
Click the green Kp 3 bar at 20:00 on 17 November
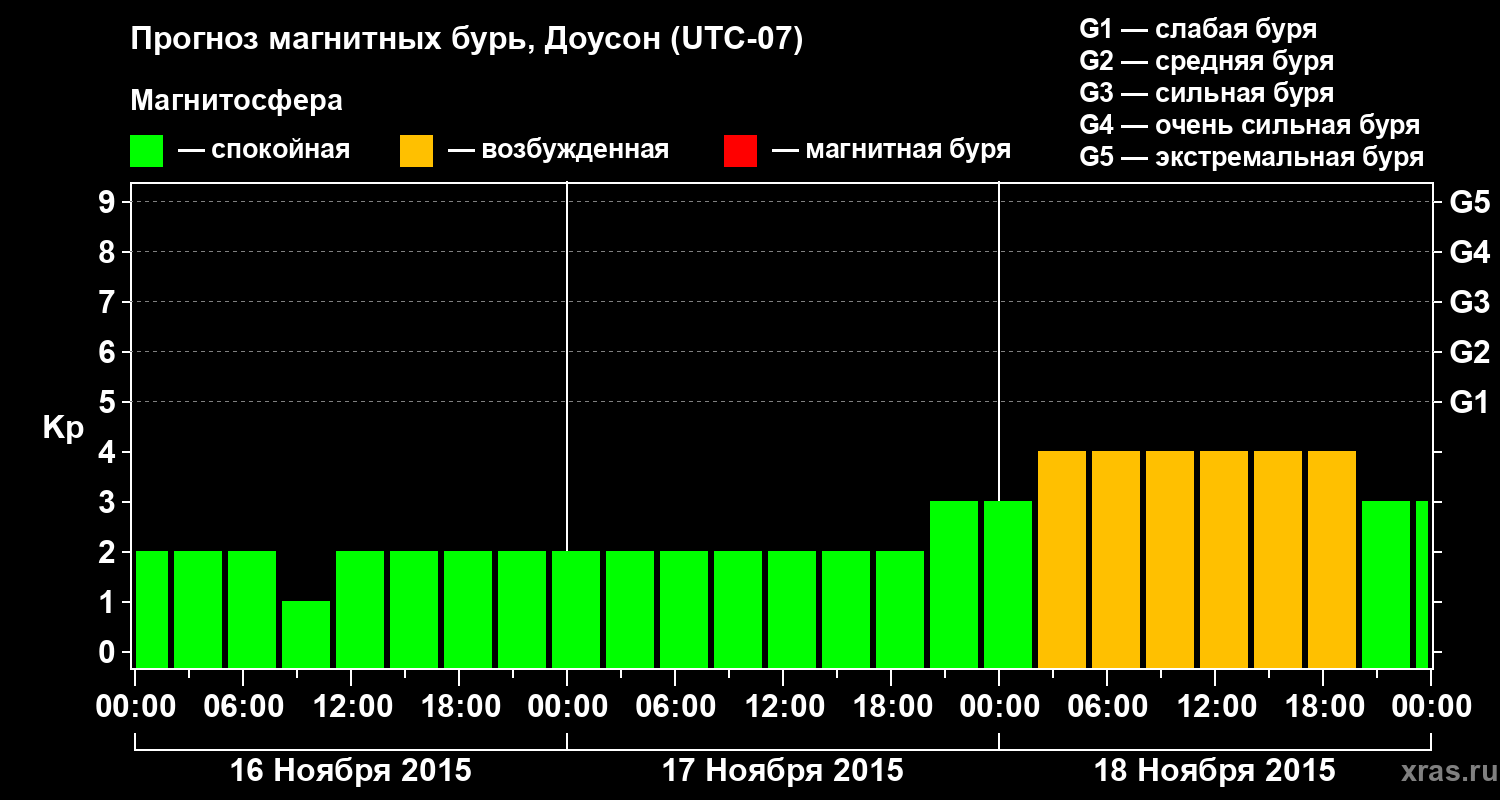click(x=954, y=584)
